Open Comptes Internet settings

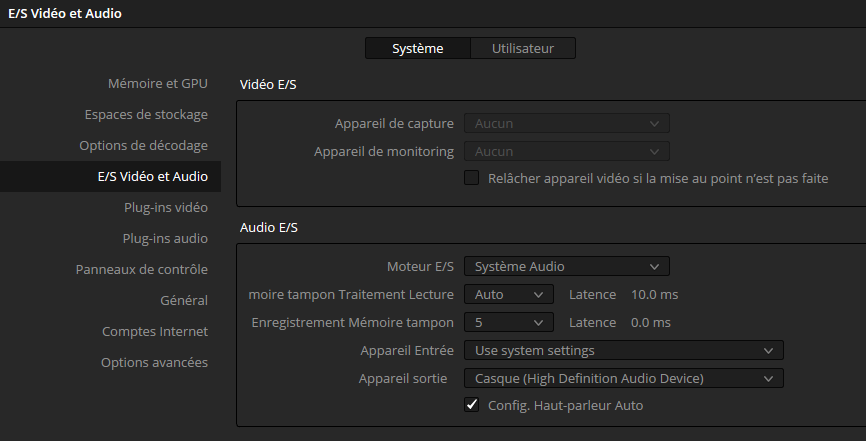click(x=155, y=331)
